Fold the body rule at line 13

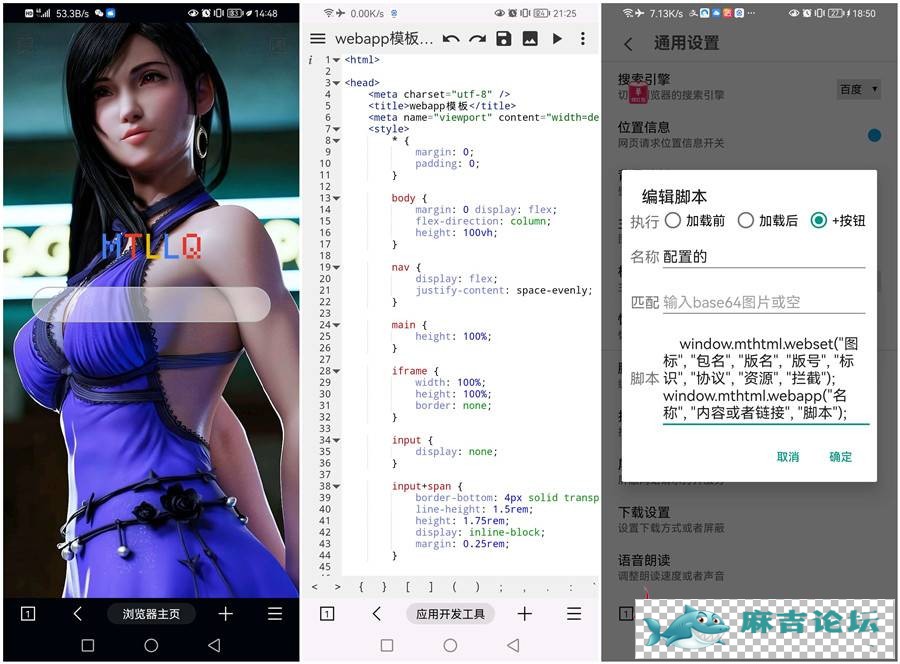pos(336,198)
